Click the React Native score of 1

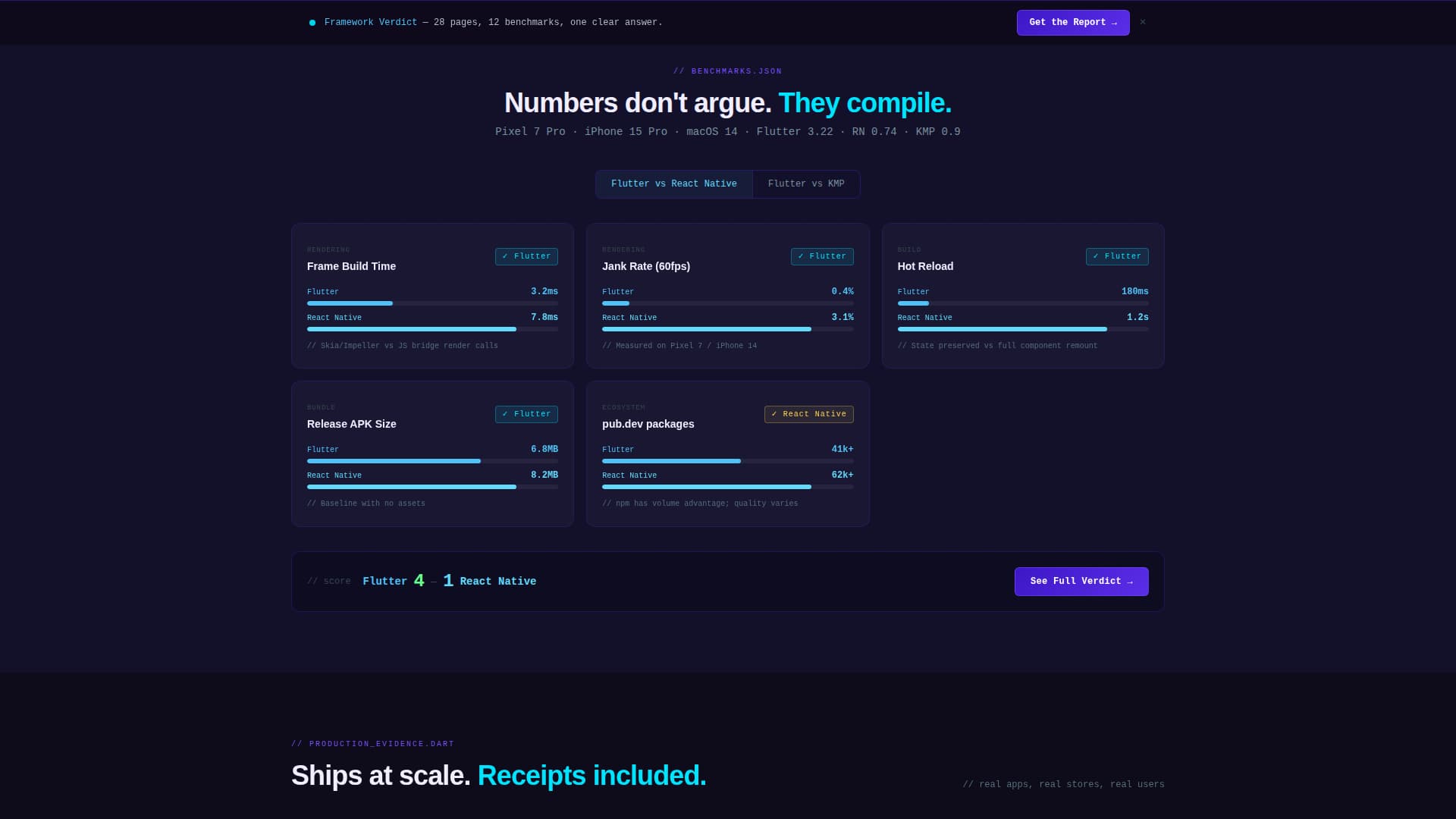tap(448, 581)
